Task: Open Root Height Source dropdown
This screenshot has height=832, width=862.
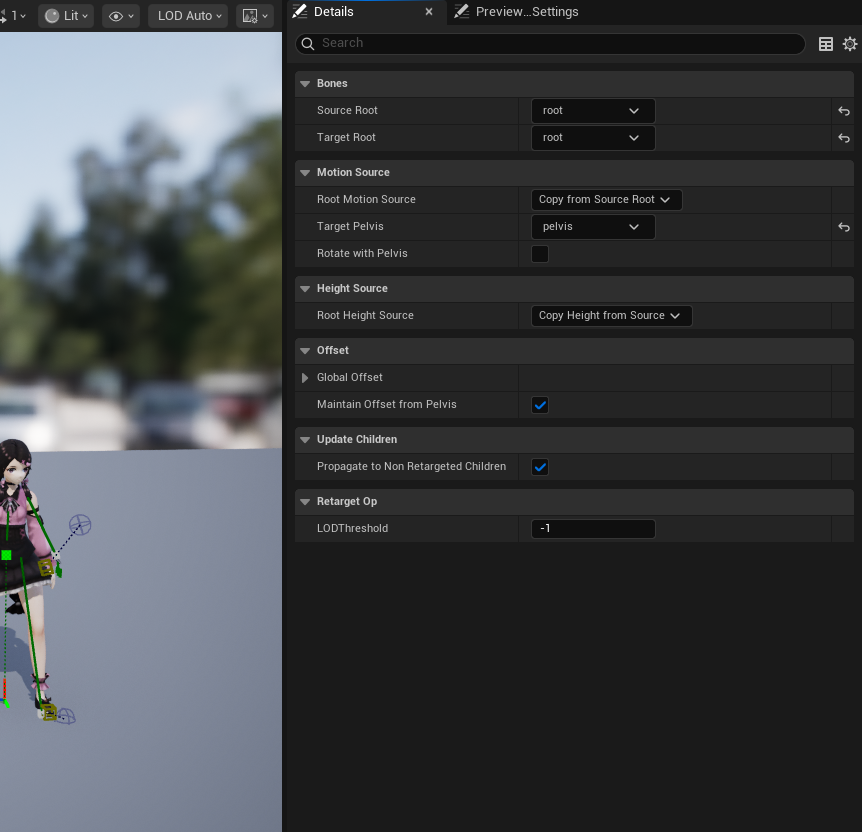Action: [611, 316]
